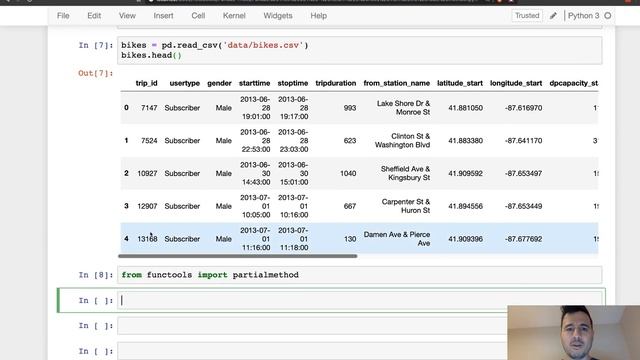Click tripduration value 623

(350, 140)
